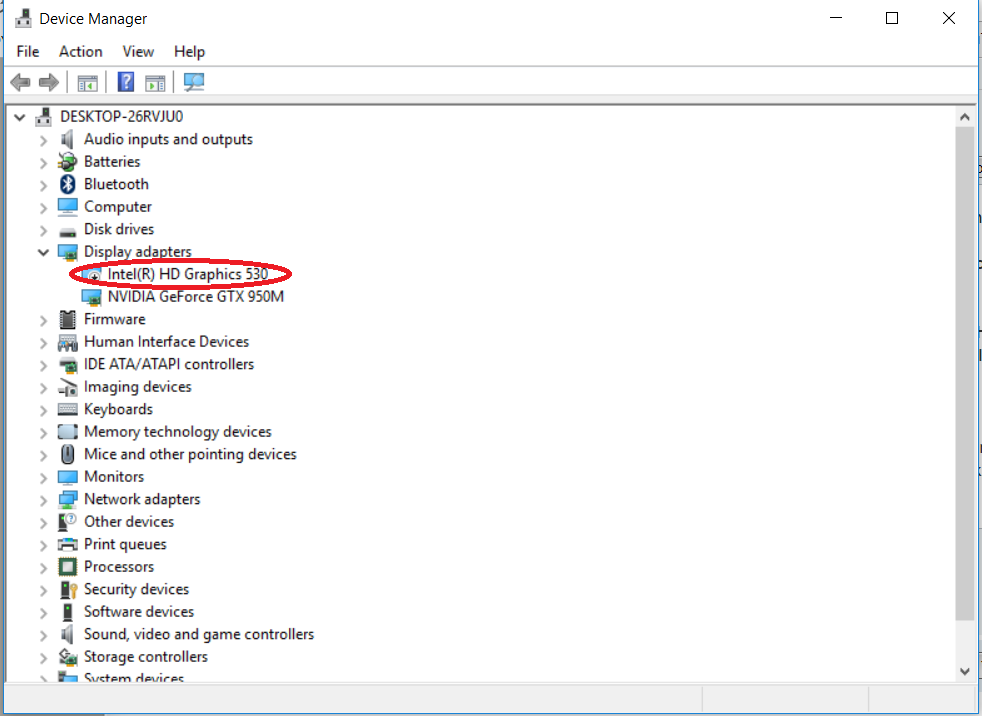This screenshot has width=982, height=716.
Task: Click the blue Help question mark icon
Action: (126, 82)
